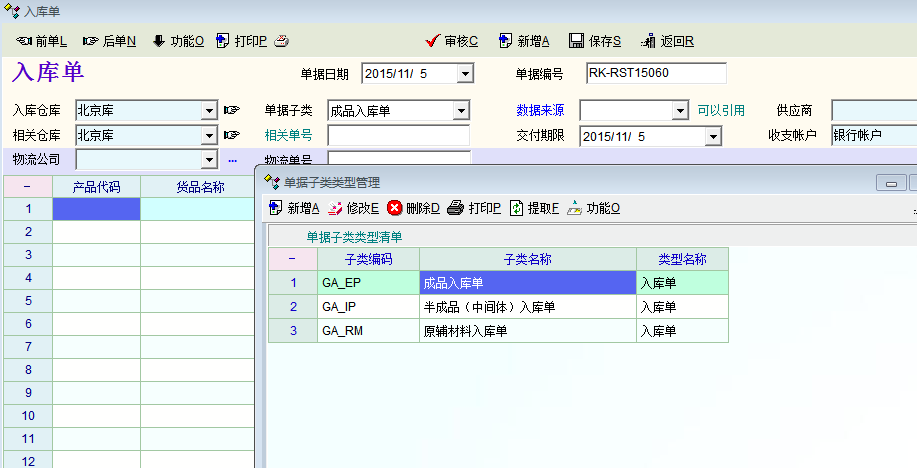Click the hand pointer icon beside 入库仓库
Image resolution: width=917 pixels, height=468 pixels.
232,110
